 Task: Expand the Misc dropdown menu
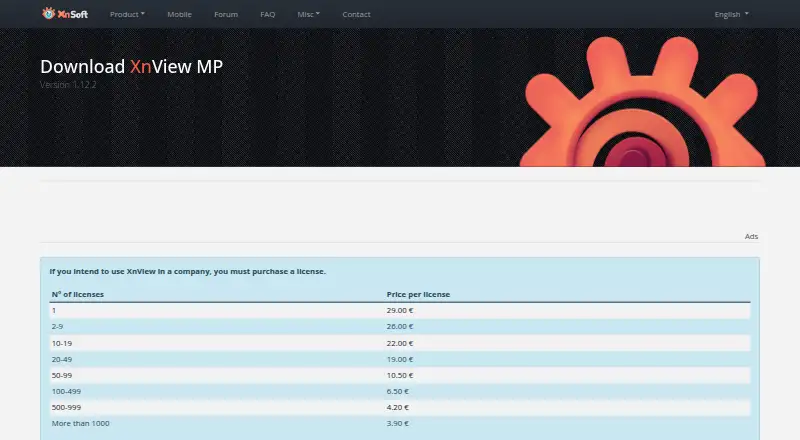click(x=309, y=14)
